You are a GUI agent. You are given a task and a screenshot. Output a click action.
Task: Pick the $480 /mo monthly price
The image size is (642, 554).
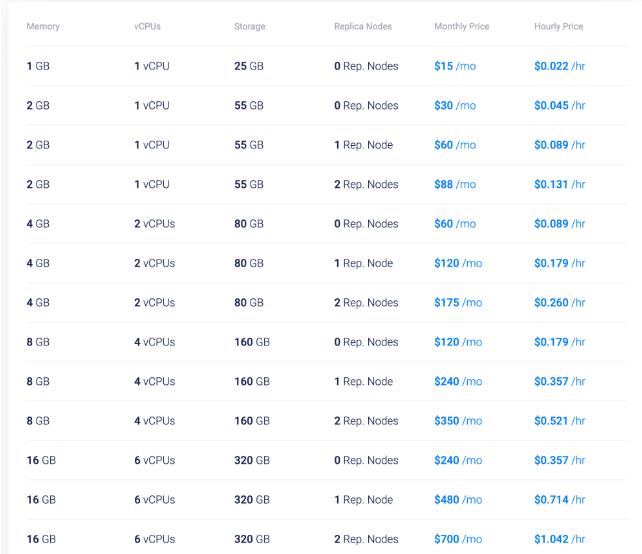coord(458,500)
